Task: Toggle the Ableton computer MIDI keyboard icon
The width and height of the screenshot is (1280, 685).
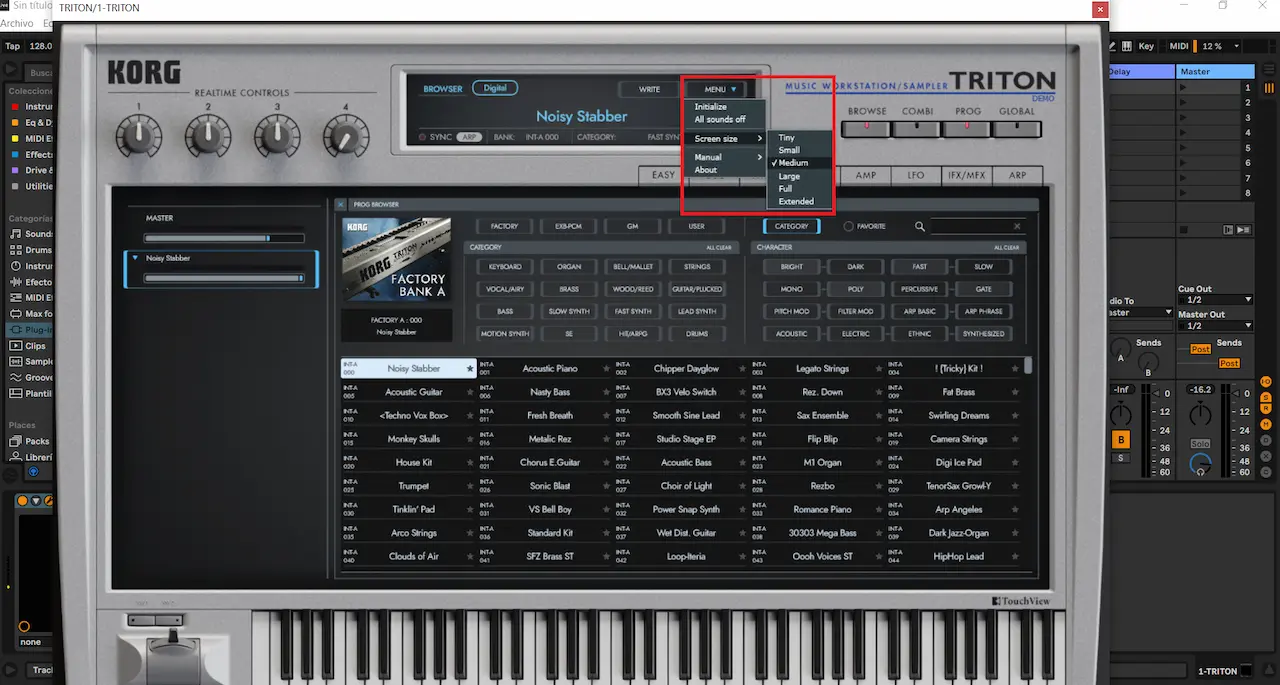Action: [1127, 46]
